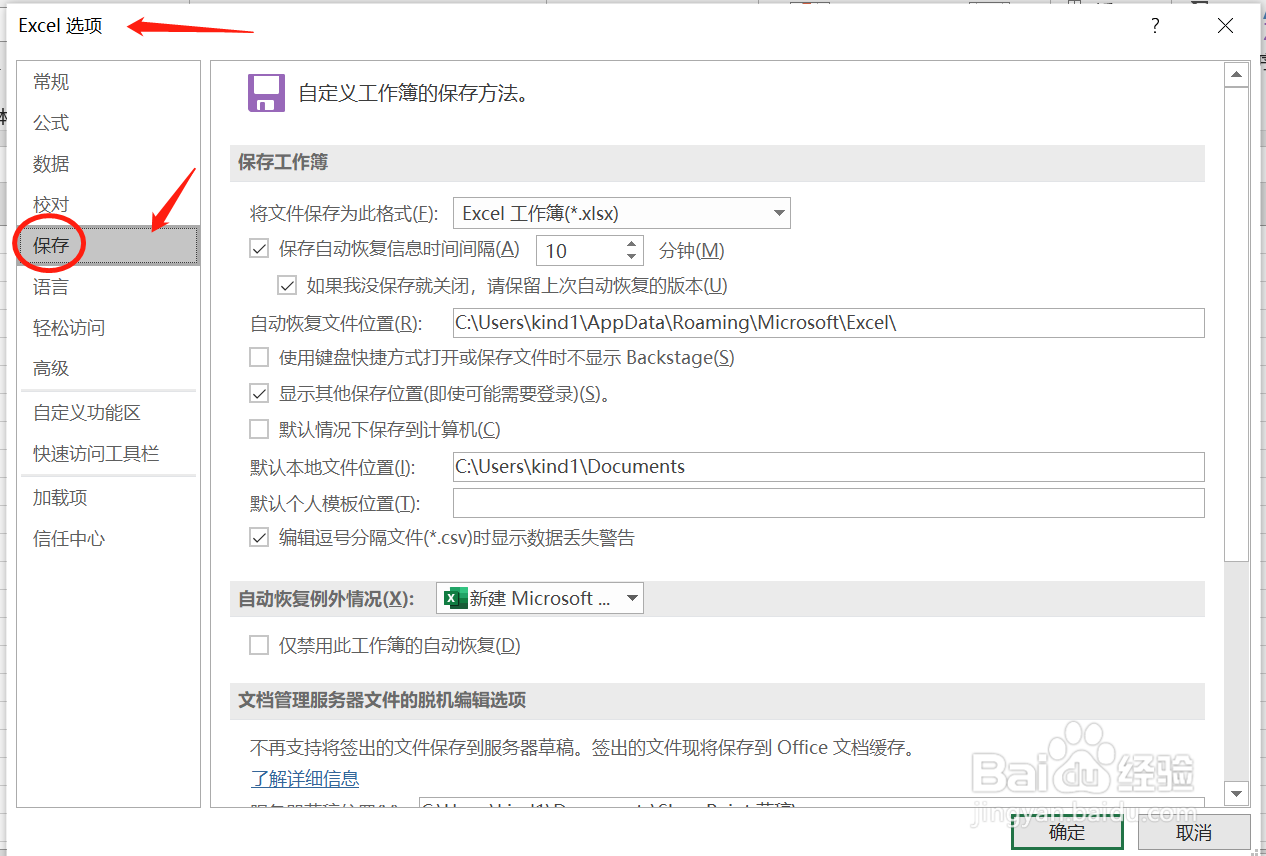Click the 取消 button
Viewport: 1266px width, 856px height.
coord(1194,832)
